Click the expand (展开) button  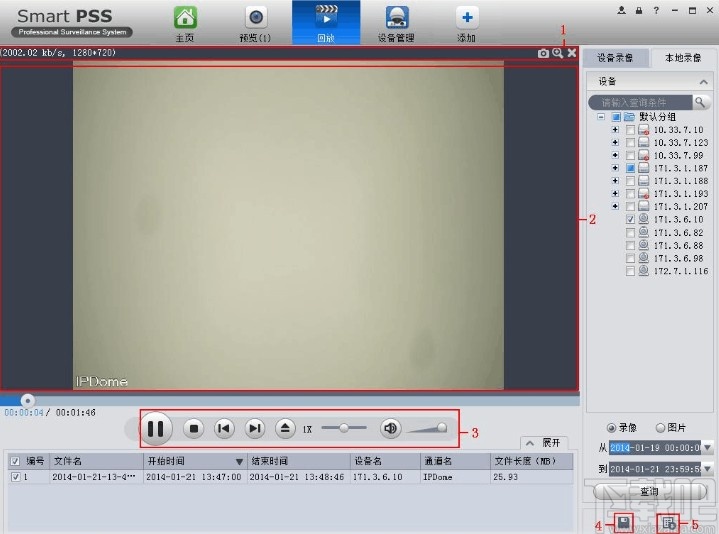click(544, 443)
